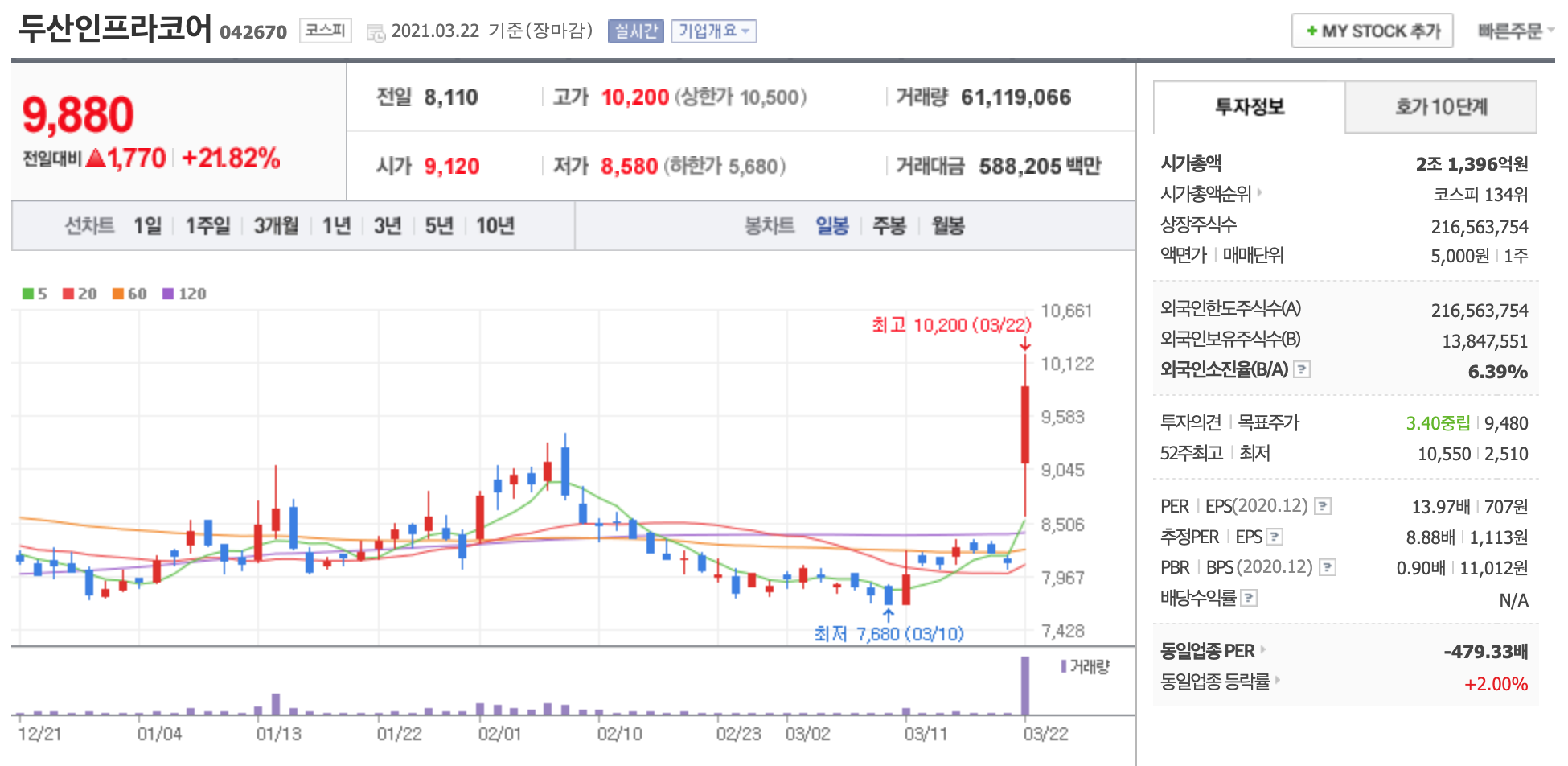
Task: Expand the 기업개요 dropdown
Action: coord(713,31)
